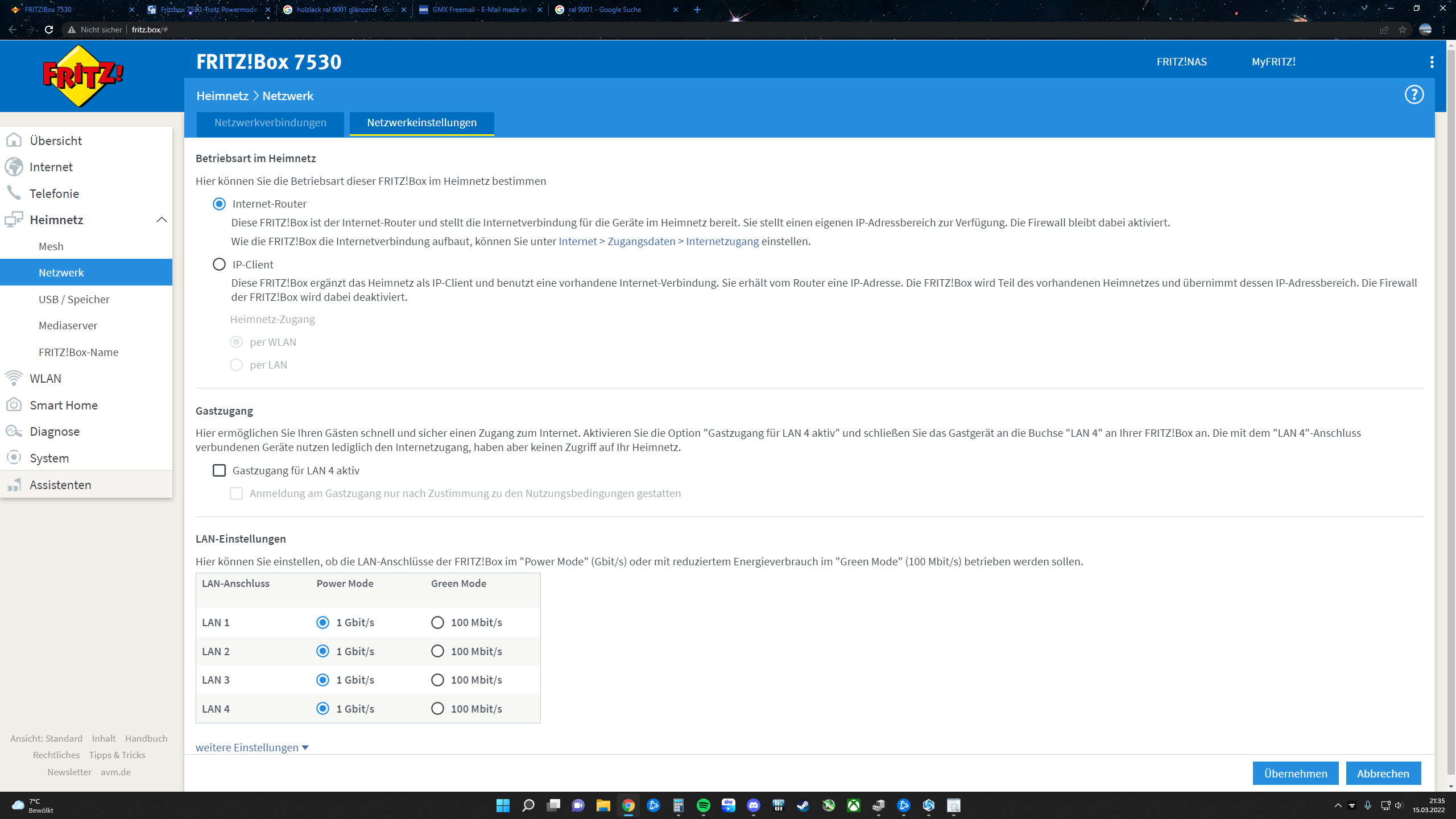The height and width of the screenshot is (819, 1456).
Task: Open the Internetzugang link
Action: 722,241
